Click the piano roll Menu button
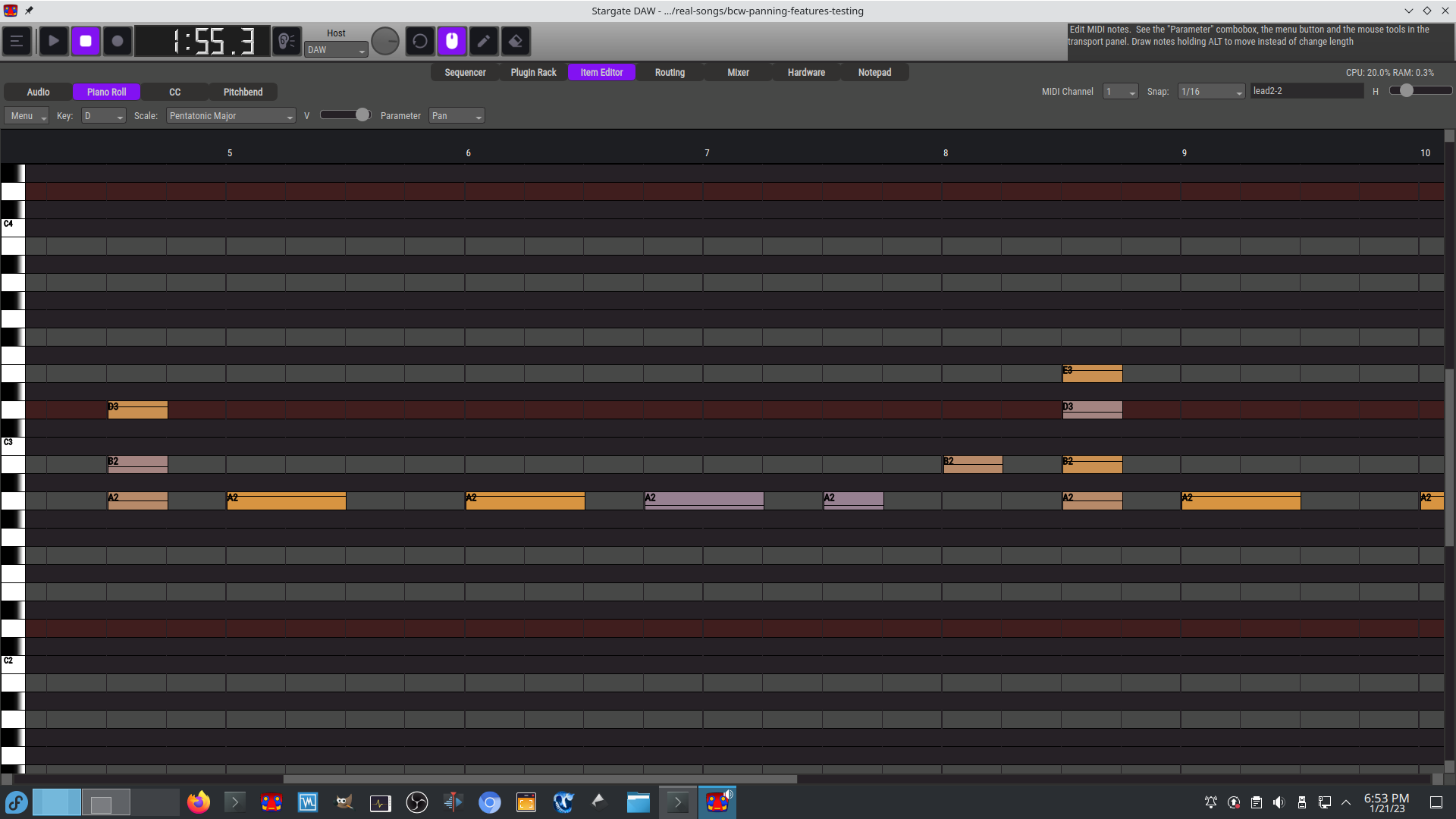Viewport: 1456px width, 819px height. [x=27, y=116]
